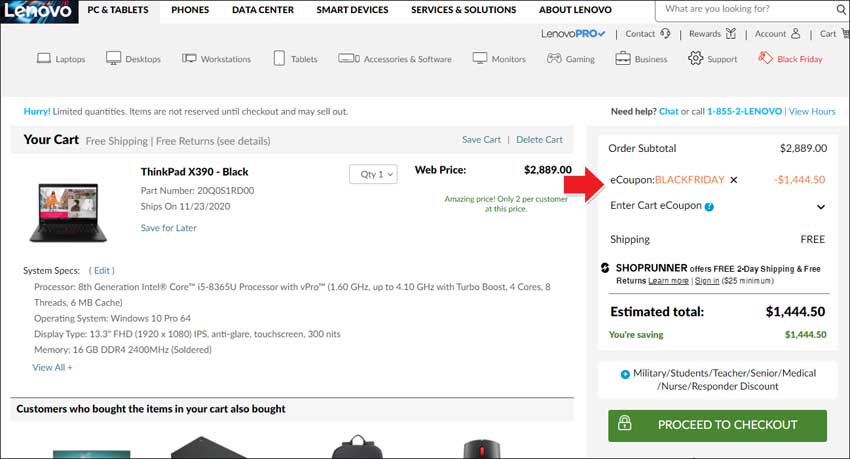
Task: Click the Tablets category icon
Action: coord(279,58)
